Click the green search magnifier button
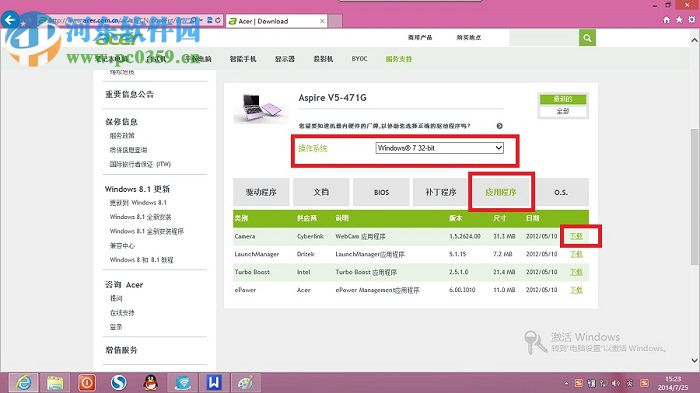 coord(587,38)
